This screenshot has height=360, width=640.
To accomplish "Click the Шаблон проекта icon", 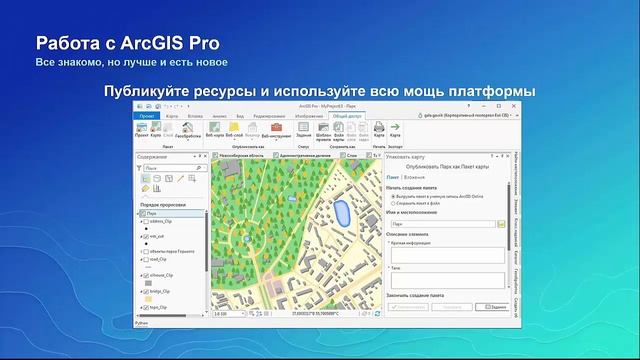I will [x=323, y=127].
